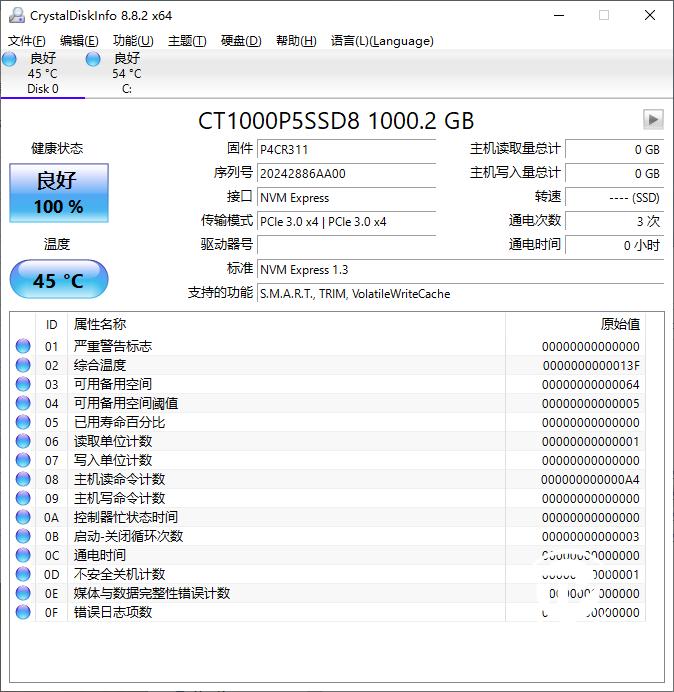Screen dimensions: 674x692
Task: Select the Disk 0 blue status orb
Action: coord(9,59)
